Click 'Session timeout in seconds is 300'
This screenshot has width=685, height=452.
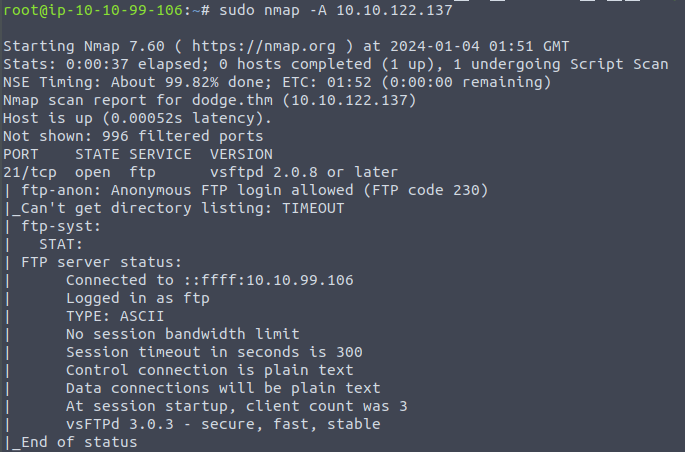(x=213, y=352)
